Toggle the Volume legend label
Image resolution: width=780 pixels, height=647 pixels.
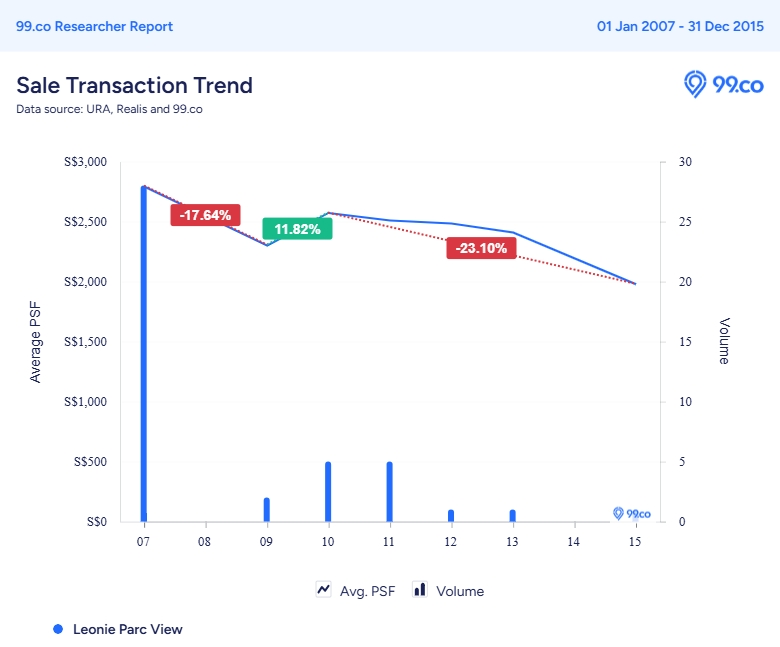[x=460, y=591]
